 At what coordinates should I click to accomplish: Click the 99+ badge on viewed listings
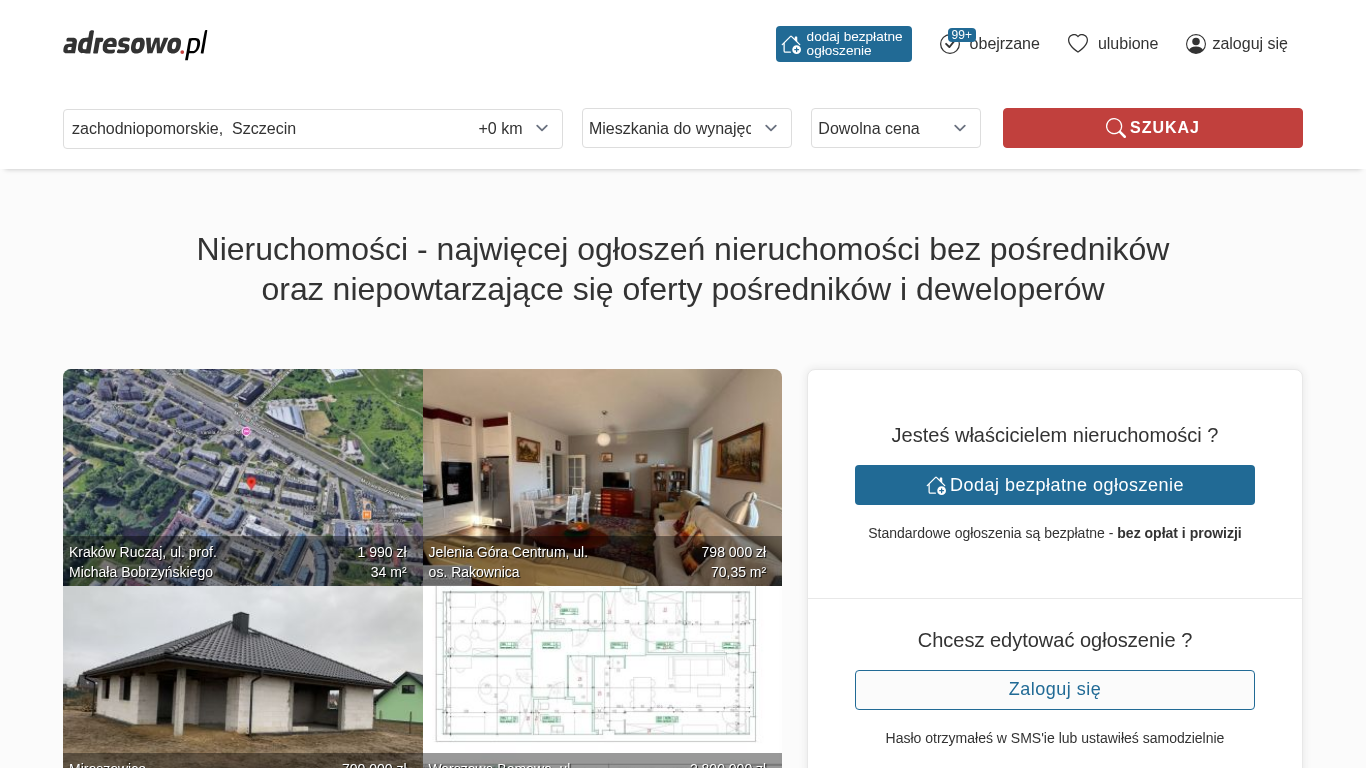pos(962,35)
